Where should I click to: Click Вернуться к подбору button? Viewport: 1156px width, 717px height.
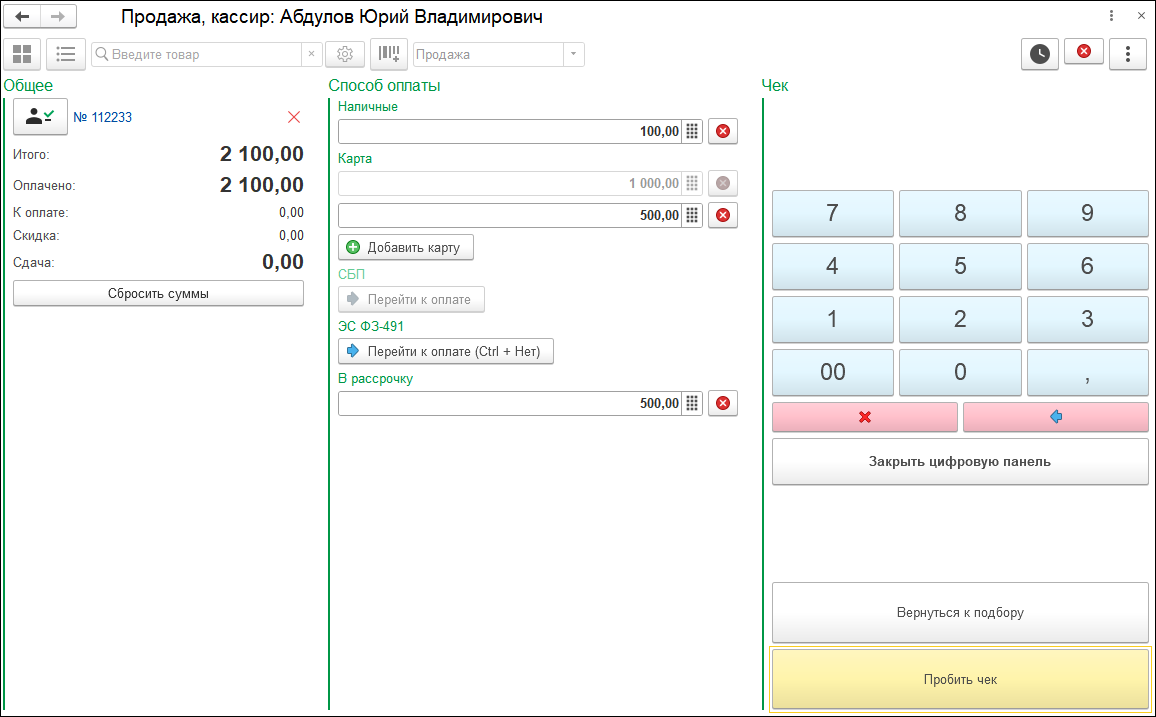coord(960,613)
